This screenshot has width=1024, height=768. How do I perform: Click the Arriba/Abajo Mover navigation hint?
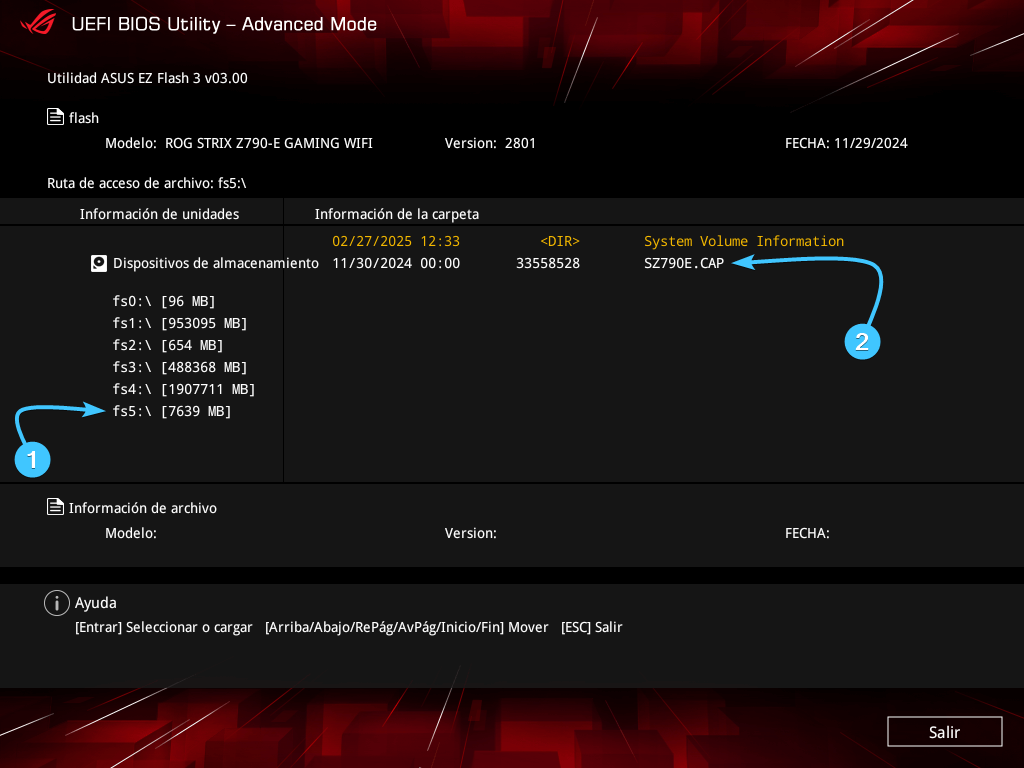pos(406,627)
